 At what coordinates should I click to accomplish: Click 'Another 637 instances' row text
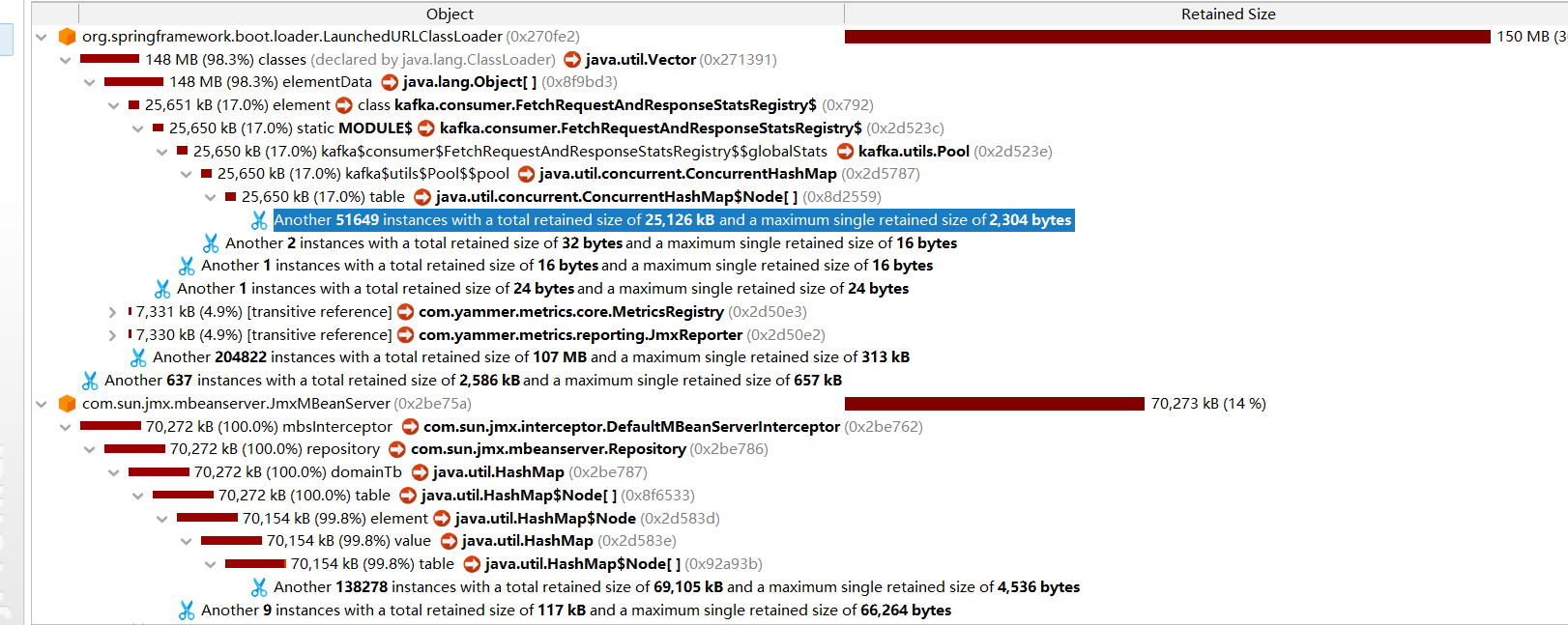(473, 381)
